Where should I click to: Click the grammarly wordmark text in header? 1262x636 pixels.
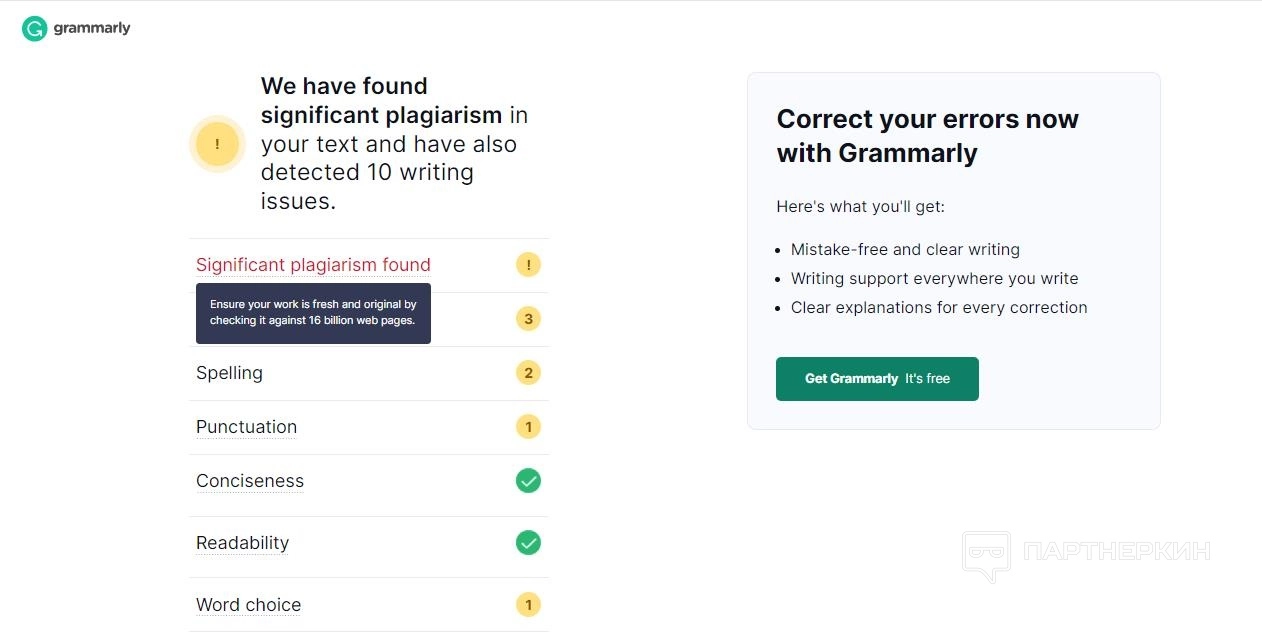pyautogui.click(x=92, y=29)
